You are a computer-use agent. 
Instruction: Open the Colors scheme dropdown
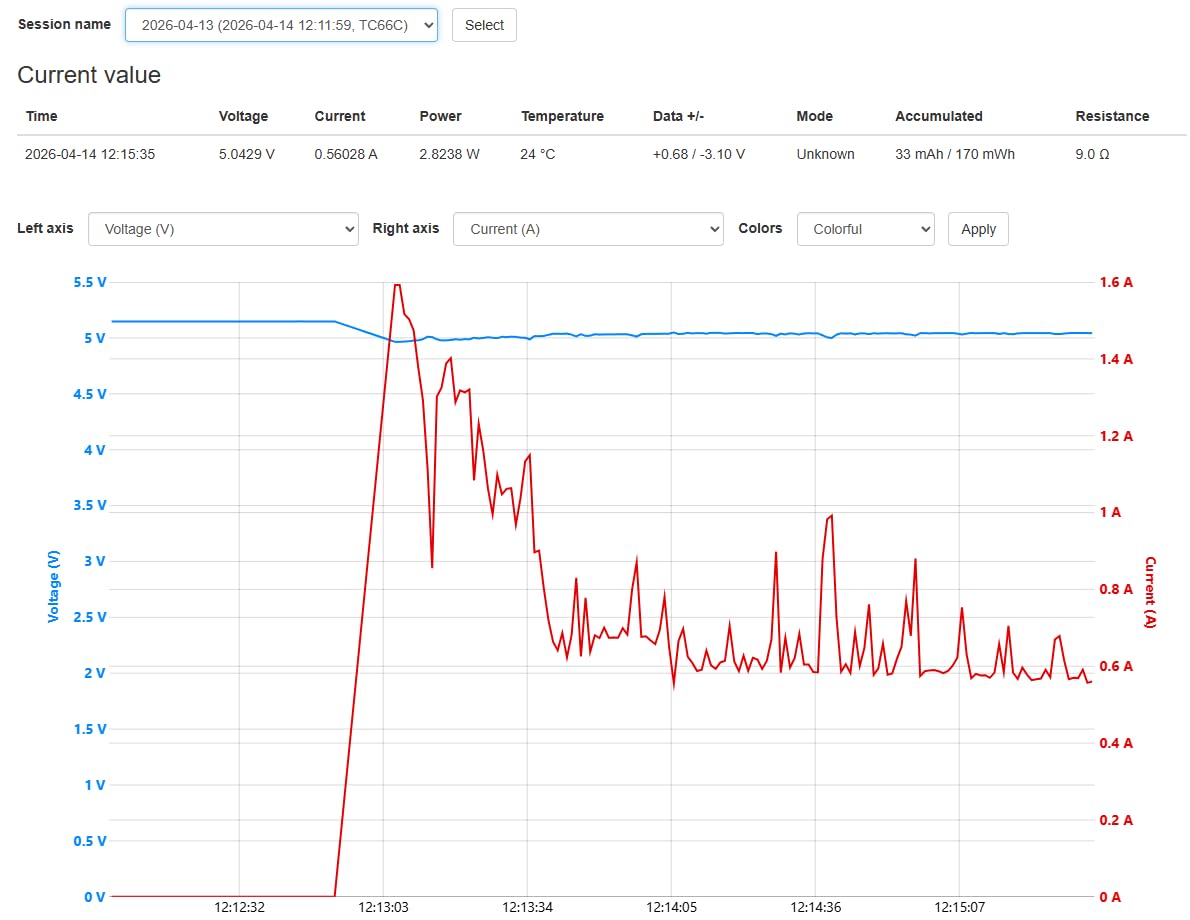[865, 229]
